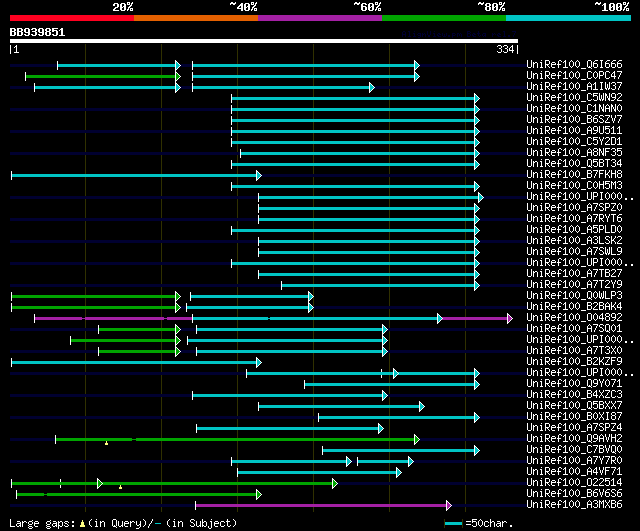
Task: Select the UniRef100_A9U511 label
Action: [x=574, y=131]
